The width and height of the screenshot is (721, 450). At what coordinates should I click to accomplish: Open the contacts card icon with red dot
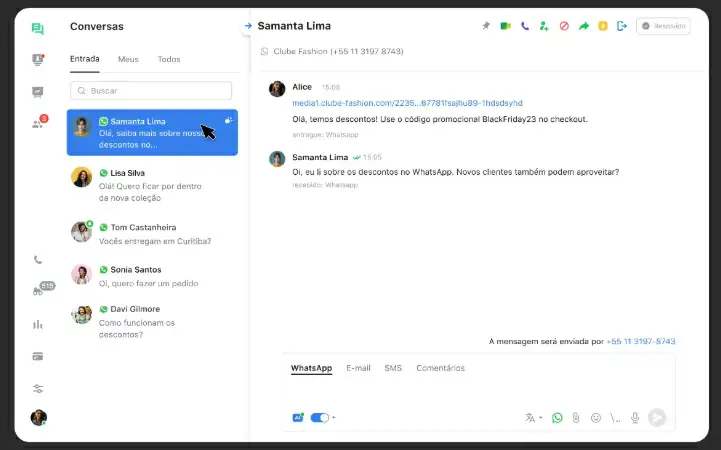point(38,60)
